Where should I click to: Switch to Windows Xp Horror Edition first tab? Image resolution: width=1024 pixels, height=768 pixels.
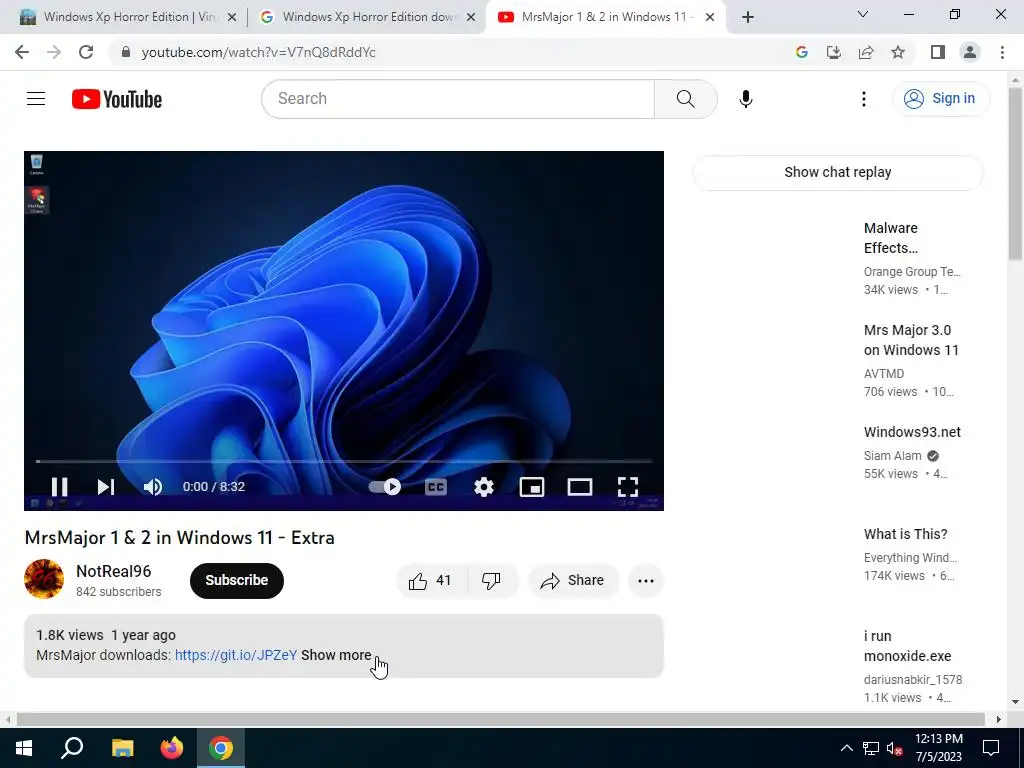[x=128, y=17]
